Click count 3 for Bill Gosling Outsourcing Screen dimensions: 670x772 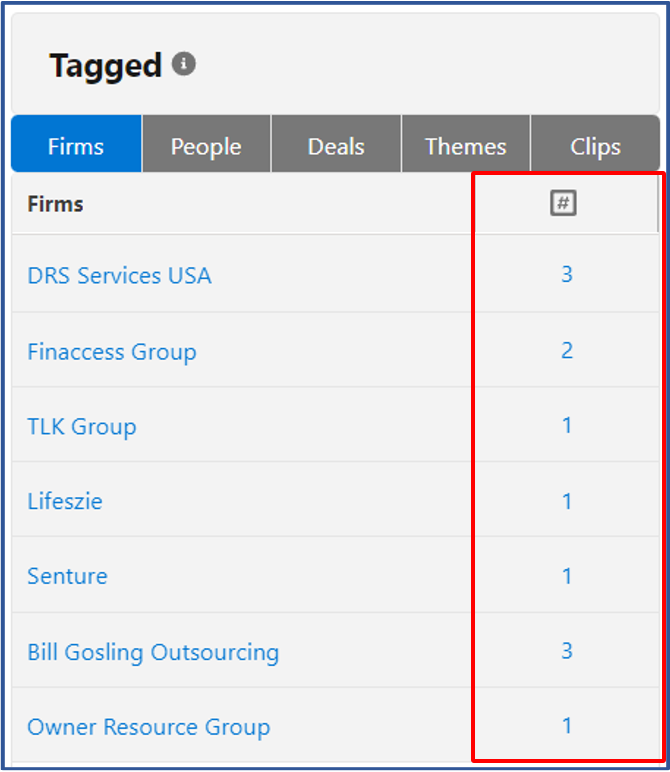pyautogui.click(x=566, y=650)
